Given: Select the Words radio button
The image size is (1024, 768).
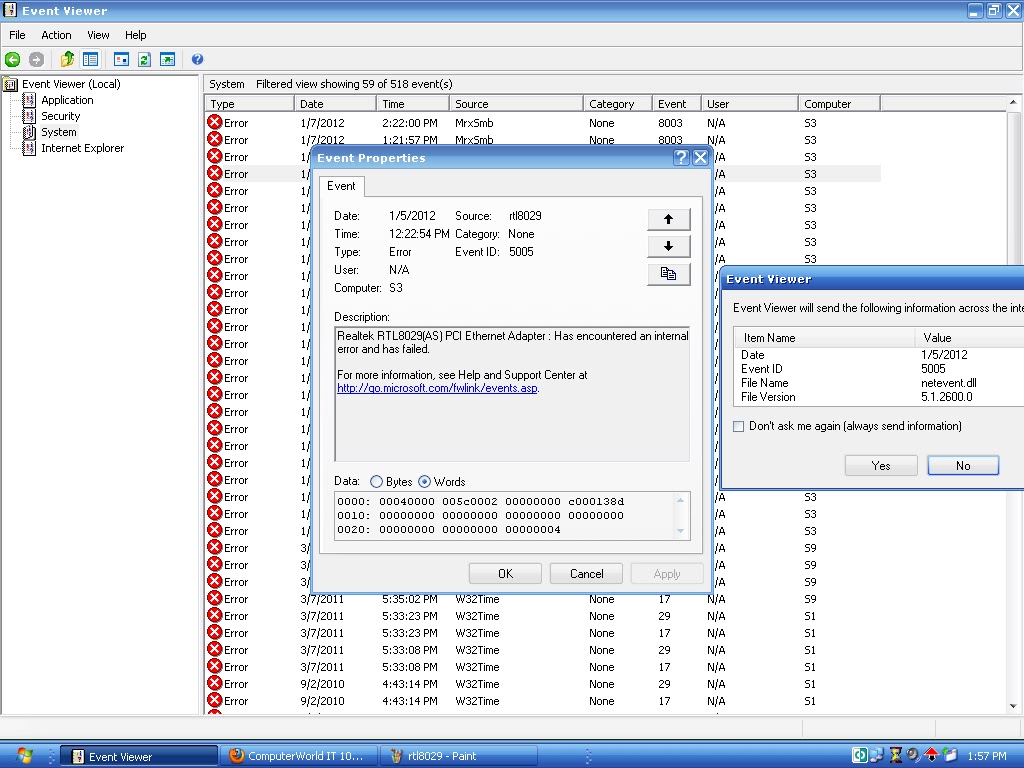Looking at the screenshot, I should click(x=425, y=482).
